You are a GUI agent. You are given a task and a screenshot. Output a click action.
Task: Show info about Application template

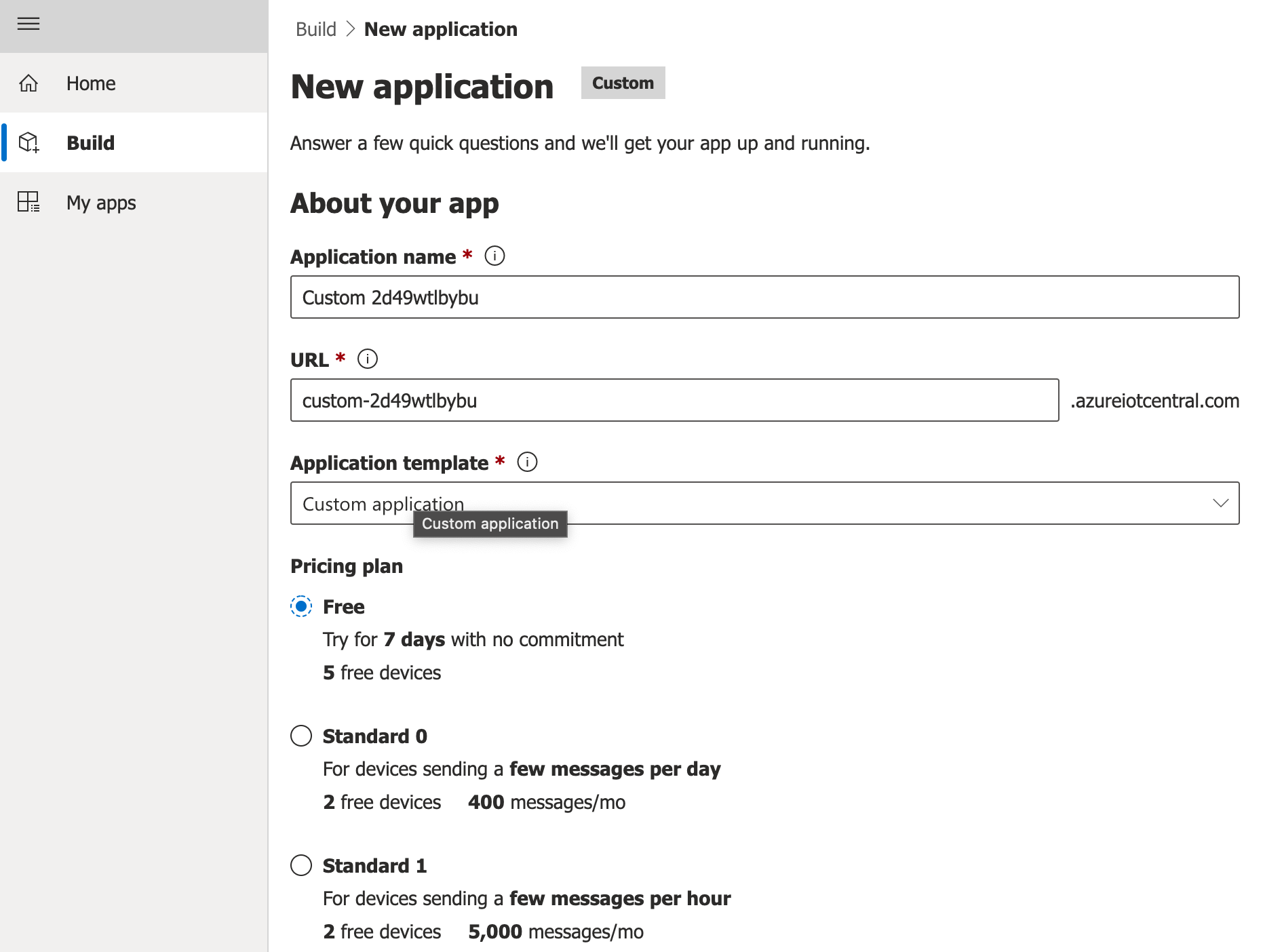[x=527, y=462]
